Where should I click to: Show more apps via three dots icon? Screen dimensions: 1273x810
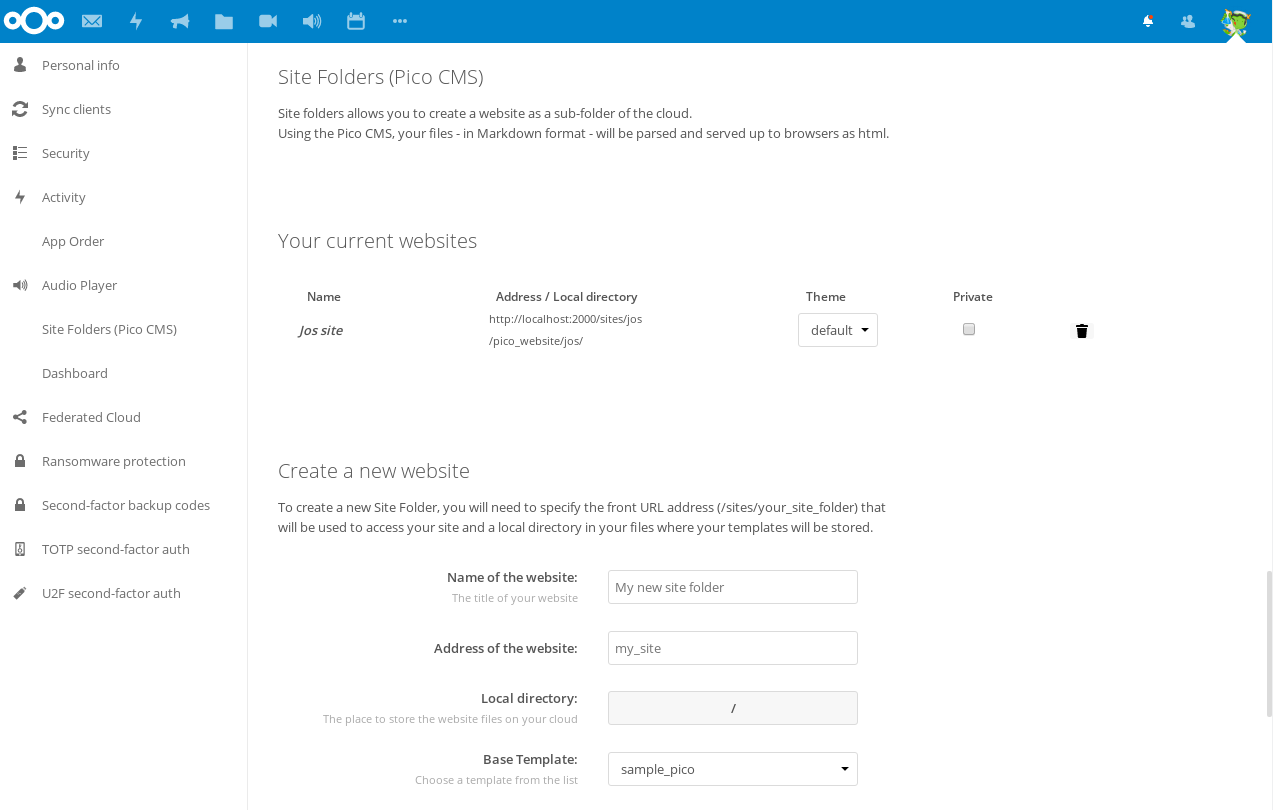point(400,21)
